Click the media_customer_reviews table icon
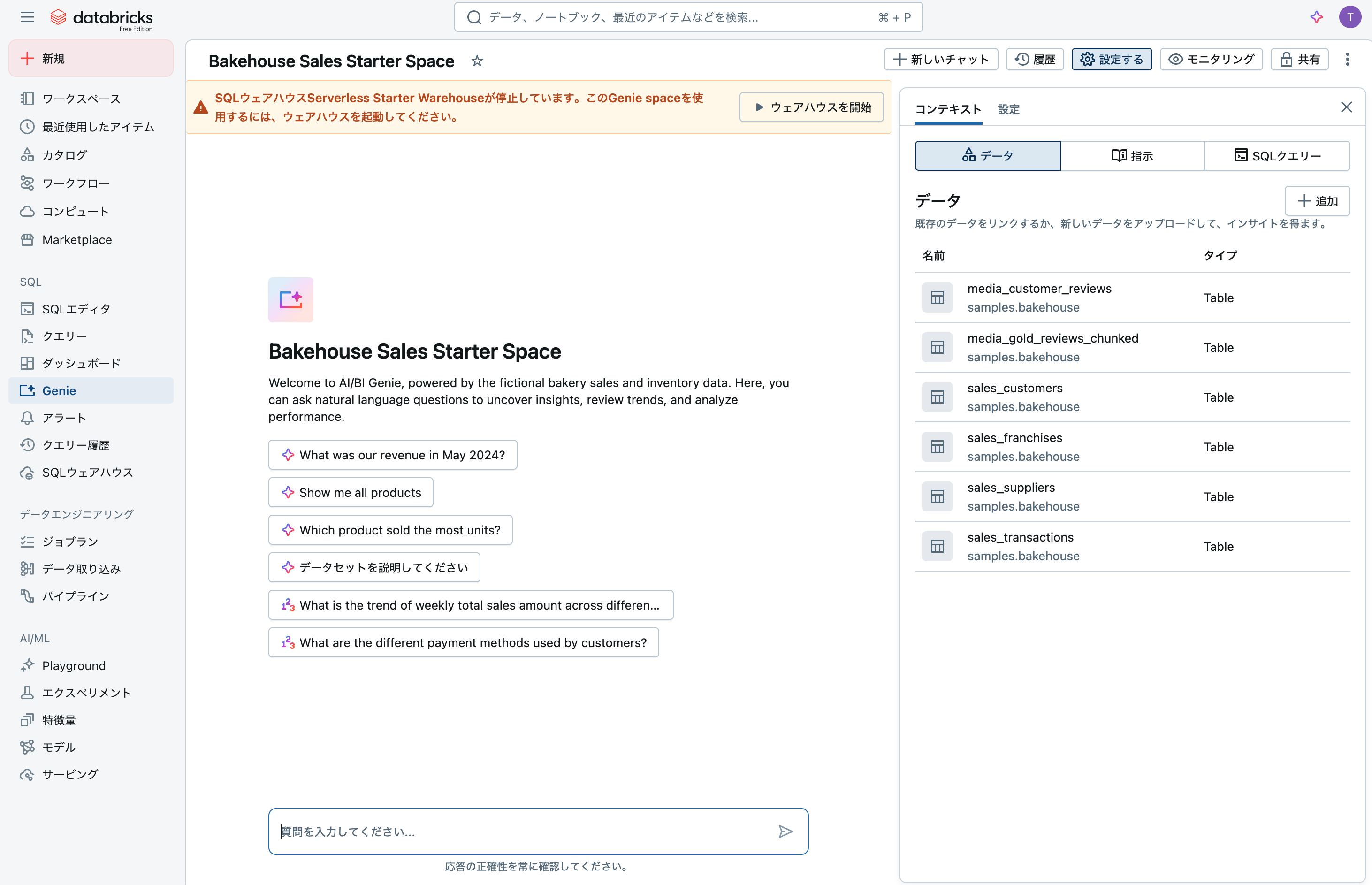The height and width of the screenshot is (885, 1372). point(937,298)
